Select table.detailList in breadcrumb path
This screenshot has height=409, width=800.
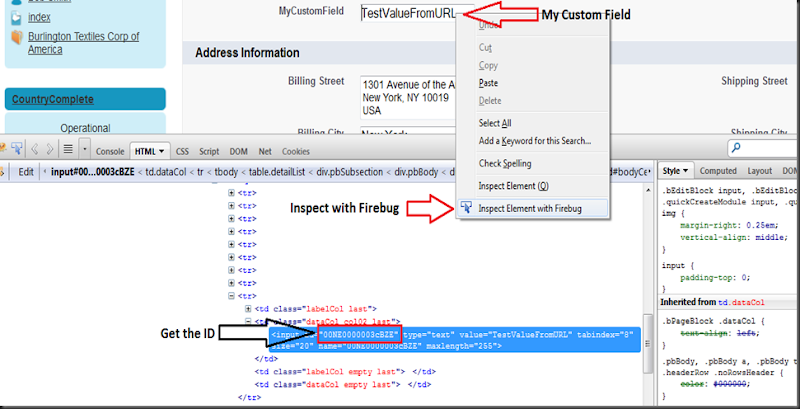(x=277, y=172)
